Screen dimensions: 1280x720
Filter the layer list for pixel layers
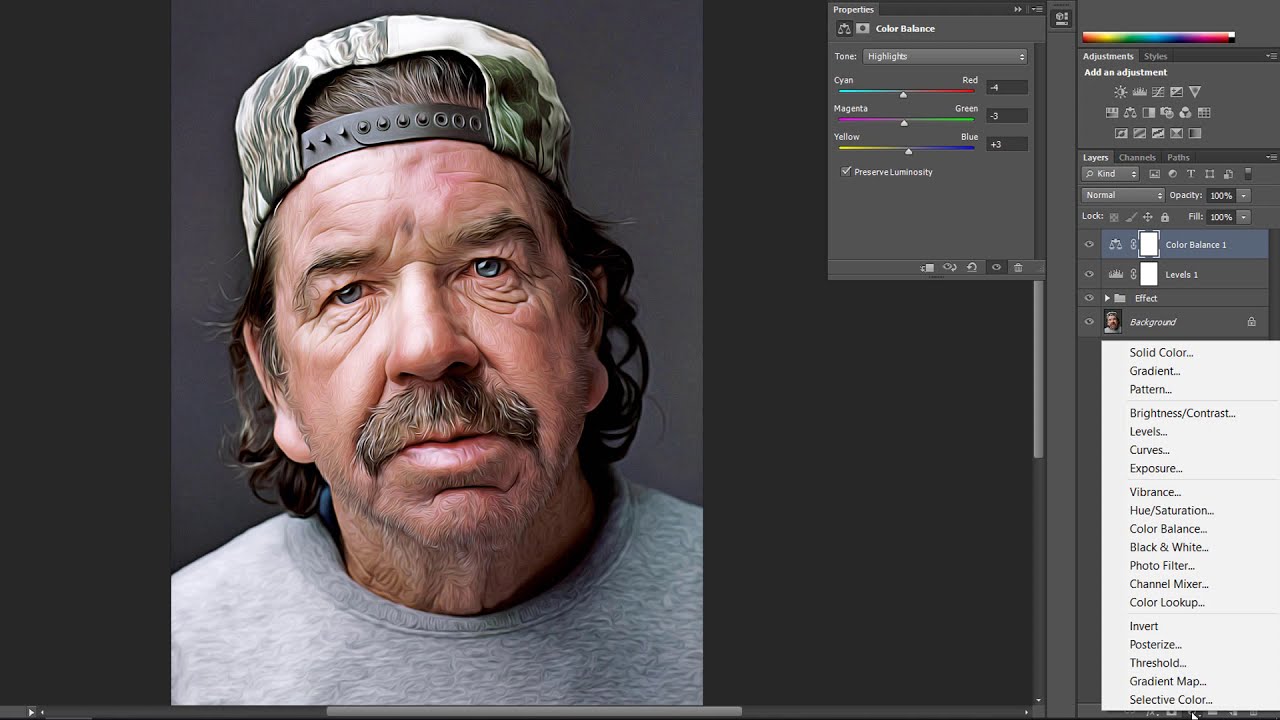[1154, 174]
